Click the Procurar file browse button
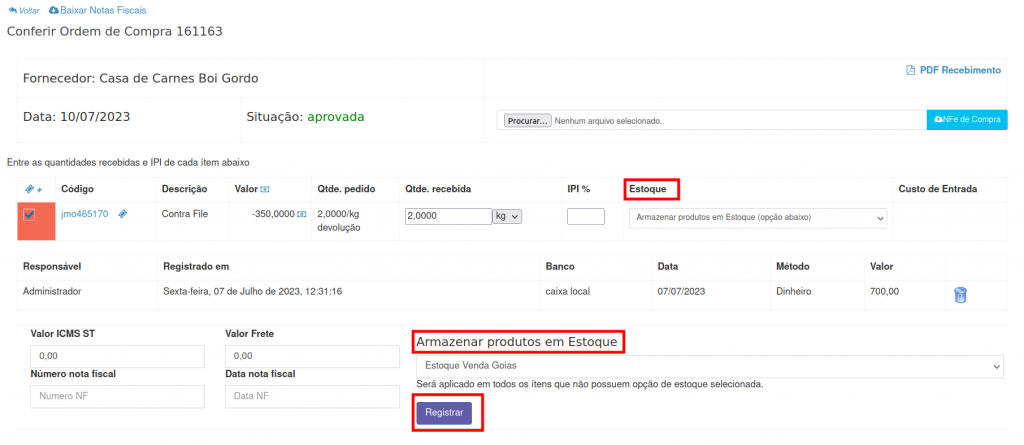1024x445 pixels. (x=527, y=121)
